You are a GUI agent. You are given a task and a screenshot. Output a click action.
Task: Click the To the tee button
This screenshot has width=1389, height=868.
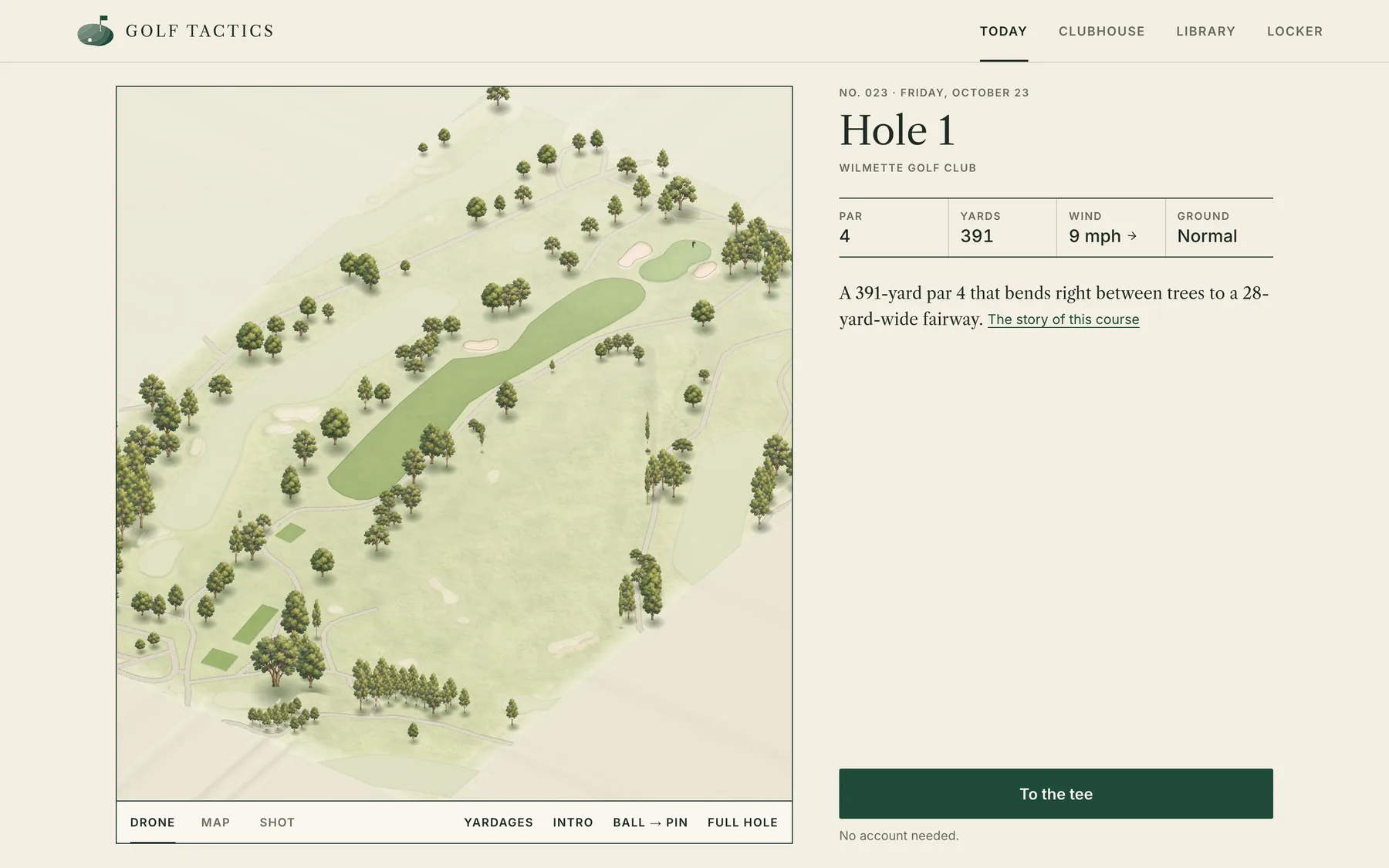1056,793
